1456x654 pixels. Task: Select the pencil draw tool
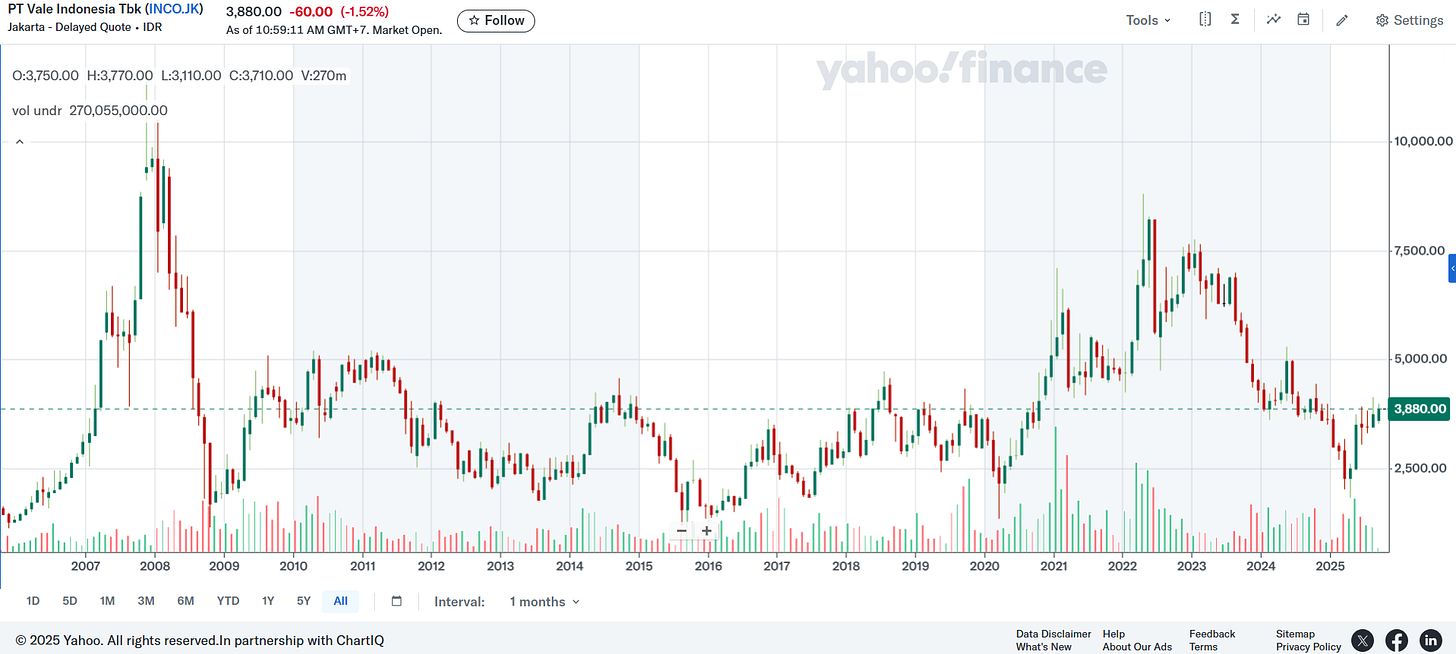tap(1343, 20)
